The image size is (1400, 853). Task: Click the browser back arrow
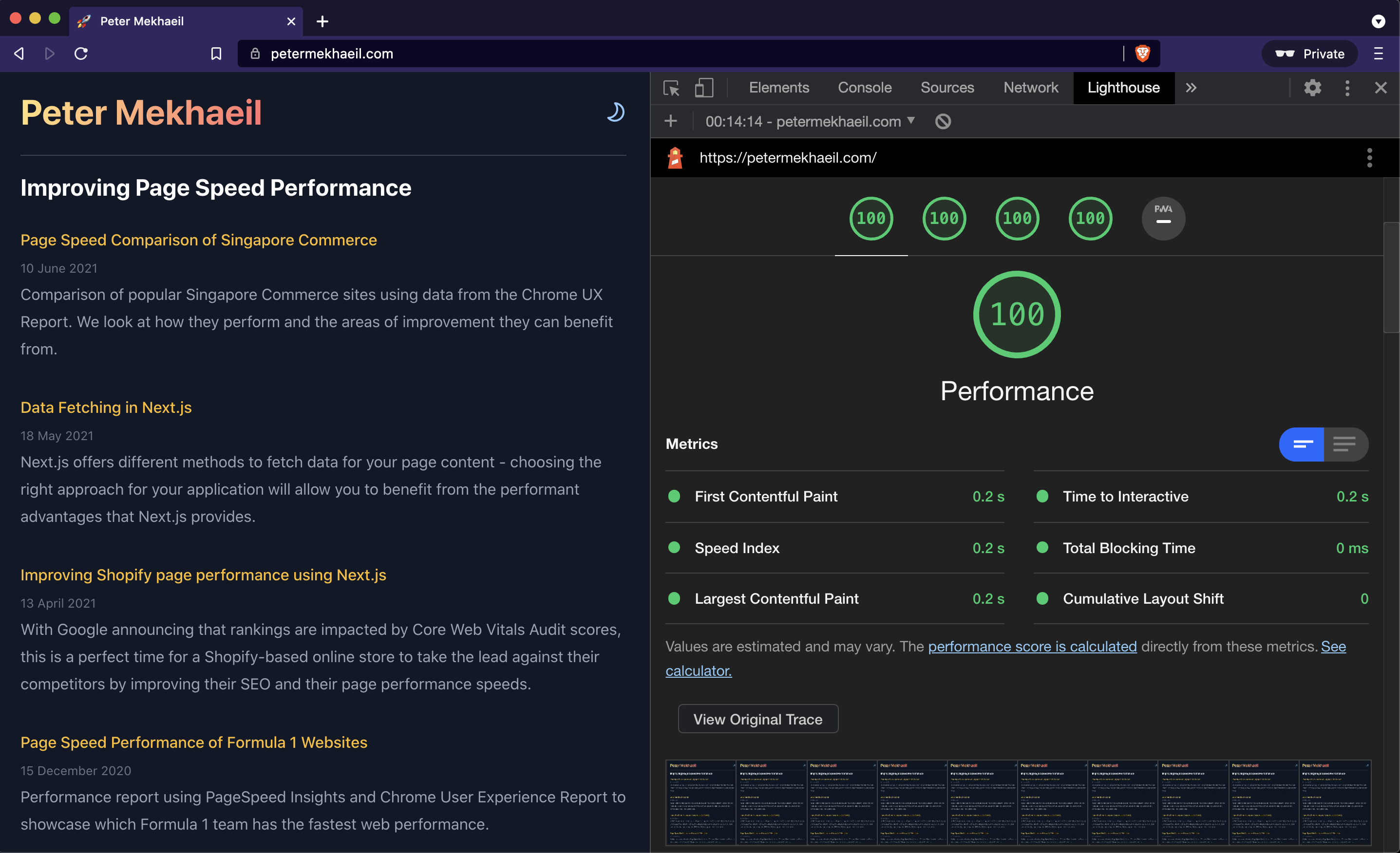click(x=19, y=54)
